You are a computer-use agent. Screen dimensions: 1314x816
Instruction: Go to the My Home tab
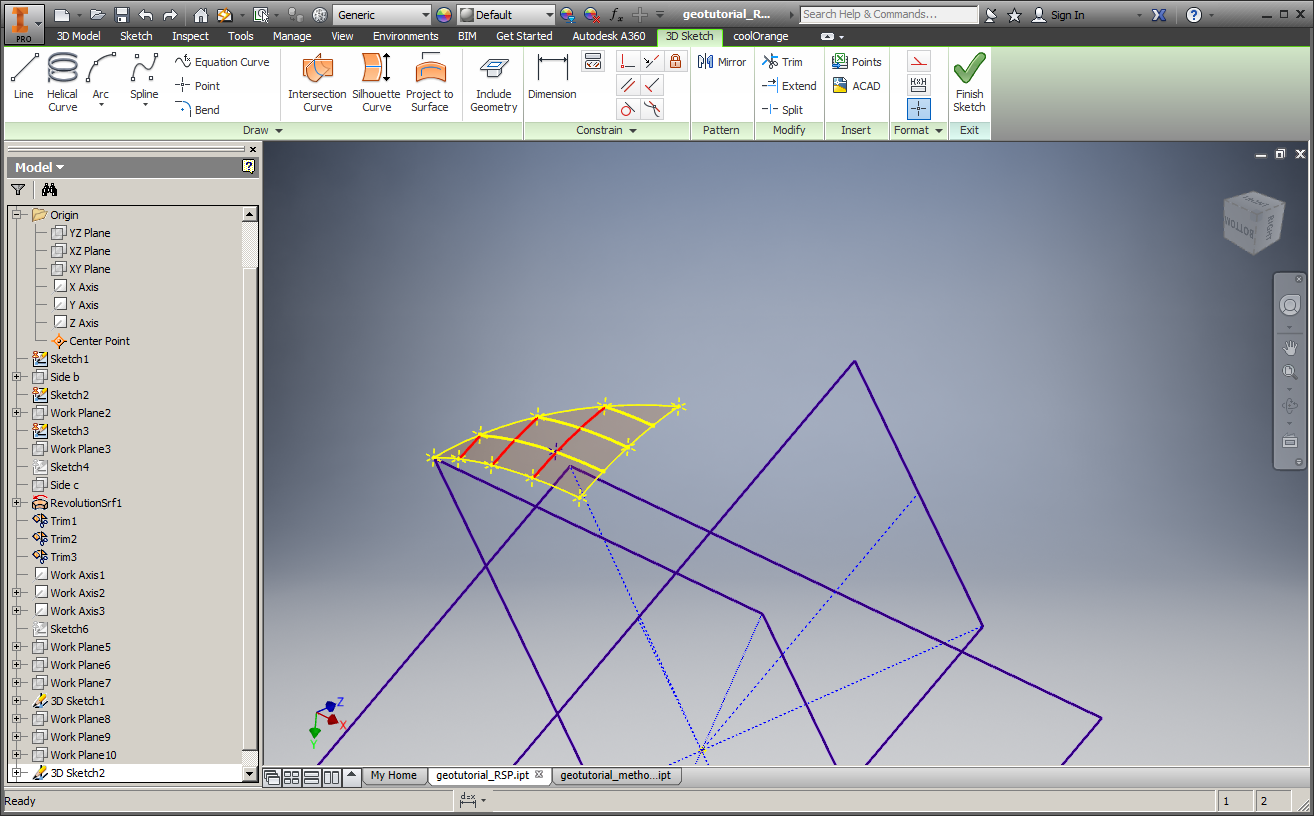393,775
